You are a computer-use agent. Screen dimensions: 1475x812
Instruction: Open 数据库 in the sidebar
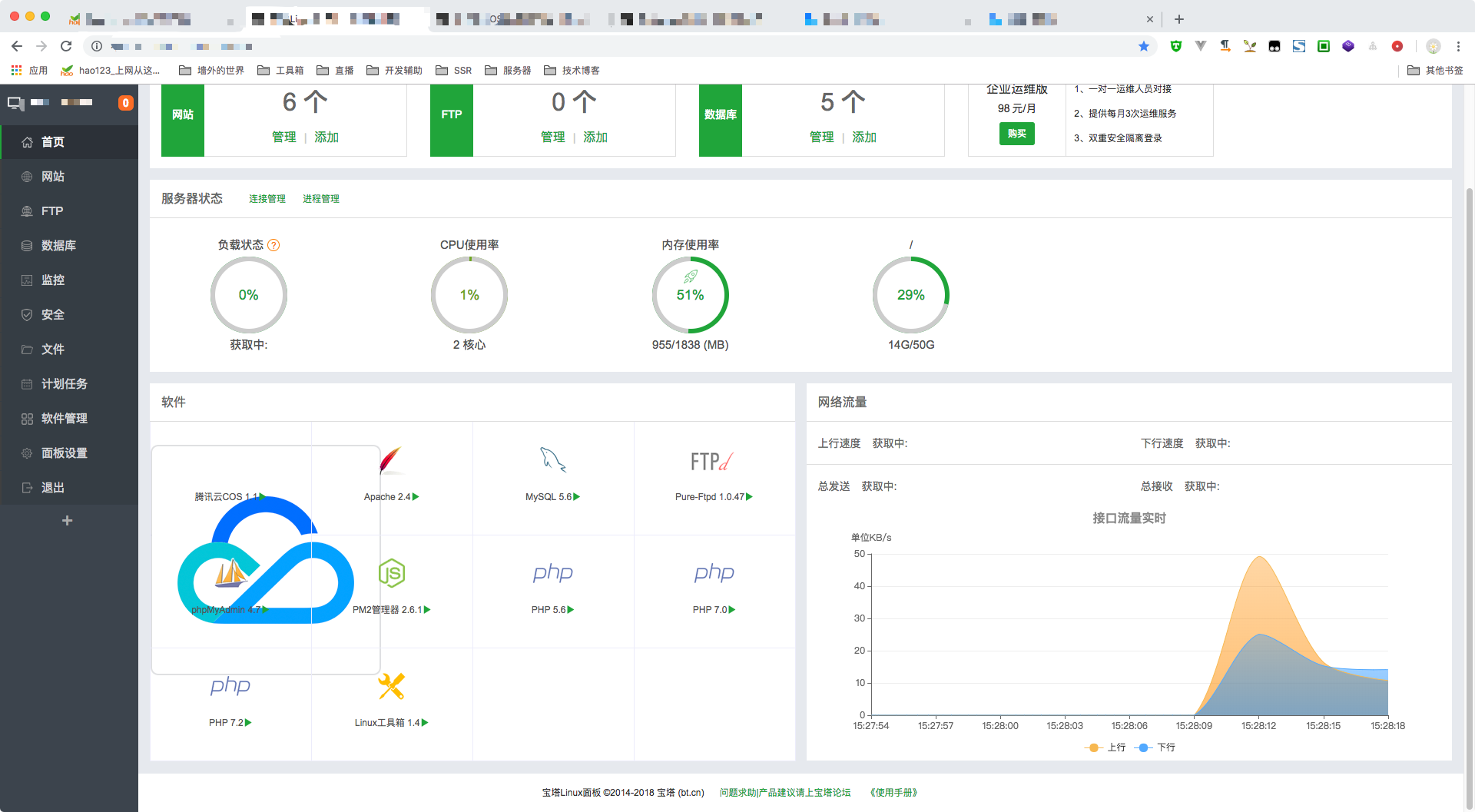click(69, 246)
